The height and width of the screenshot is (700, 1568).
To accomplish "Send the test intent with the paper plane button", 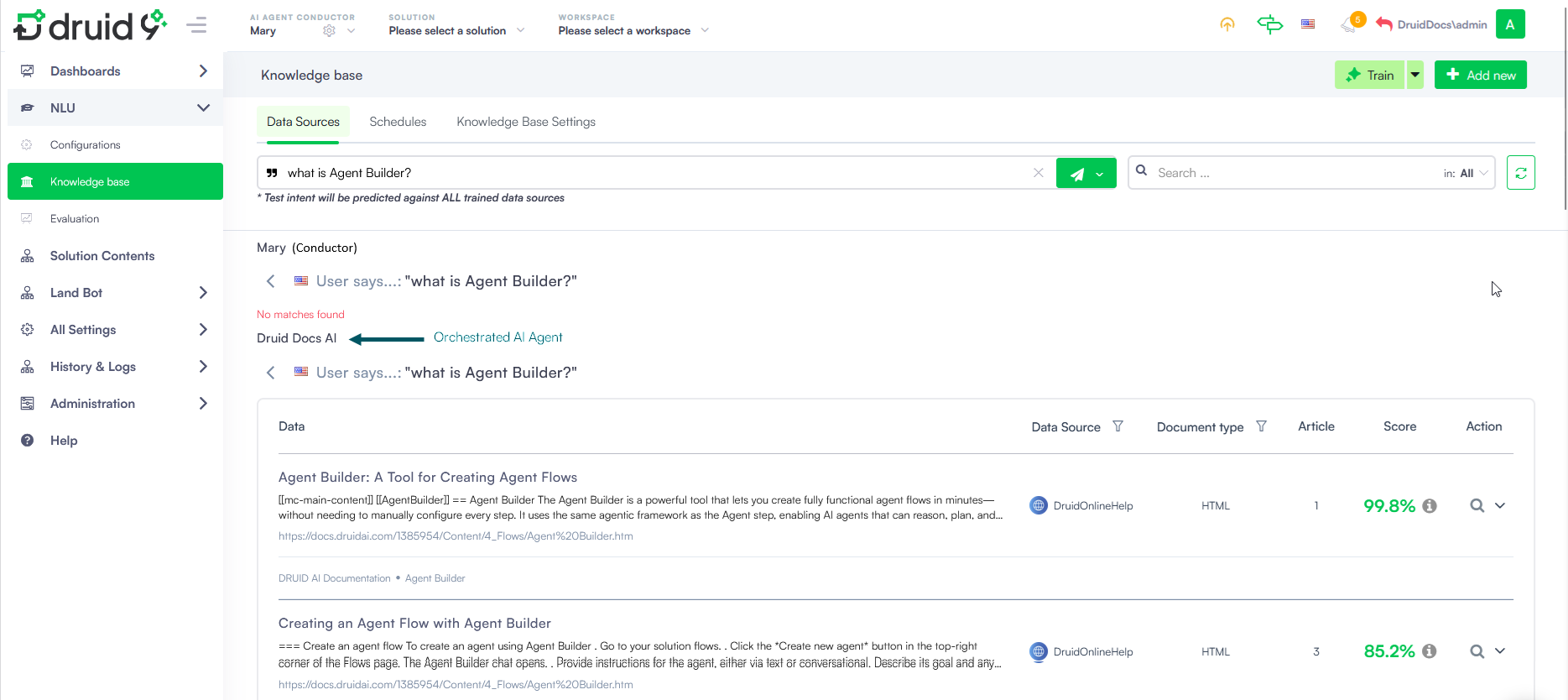I will [x=1077, y=174].
